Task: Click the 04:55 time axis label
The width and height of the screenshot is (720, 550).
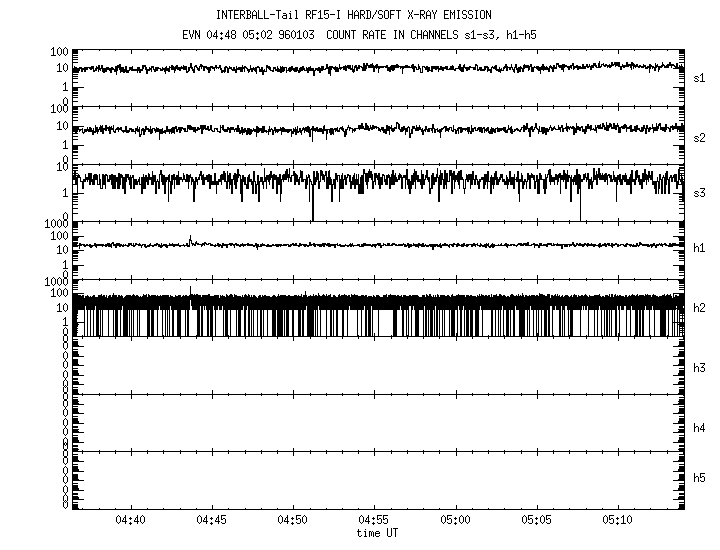Action: (x=374, y=521)
